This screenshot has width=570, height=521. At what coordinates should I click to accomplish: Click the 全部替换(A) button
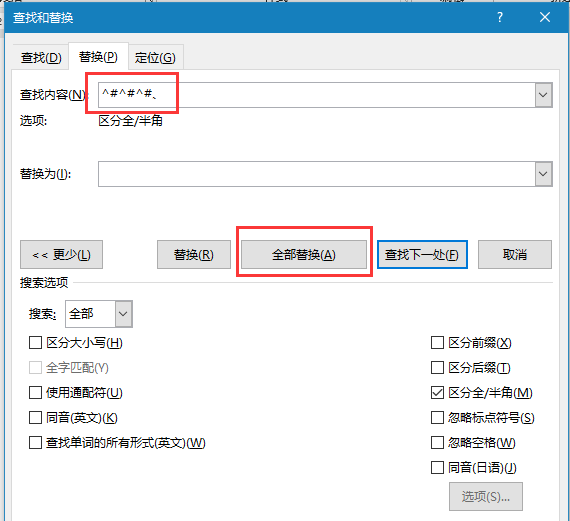click(x=304, y=255)
